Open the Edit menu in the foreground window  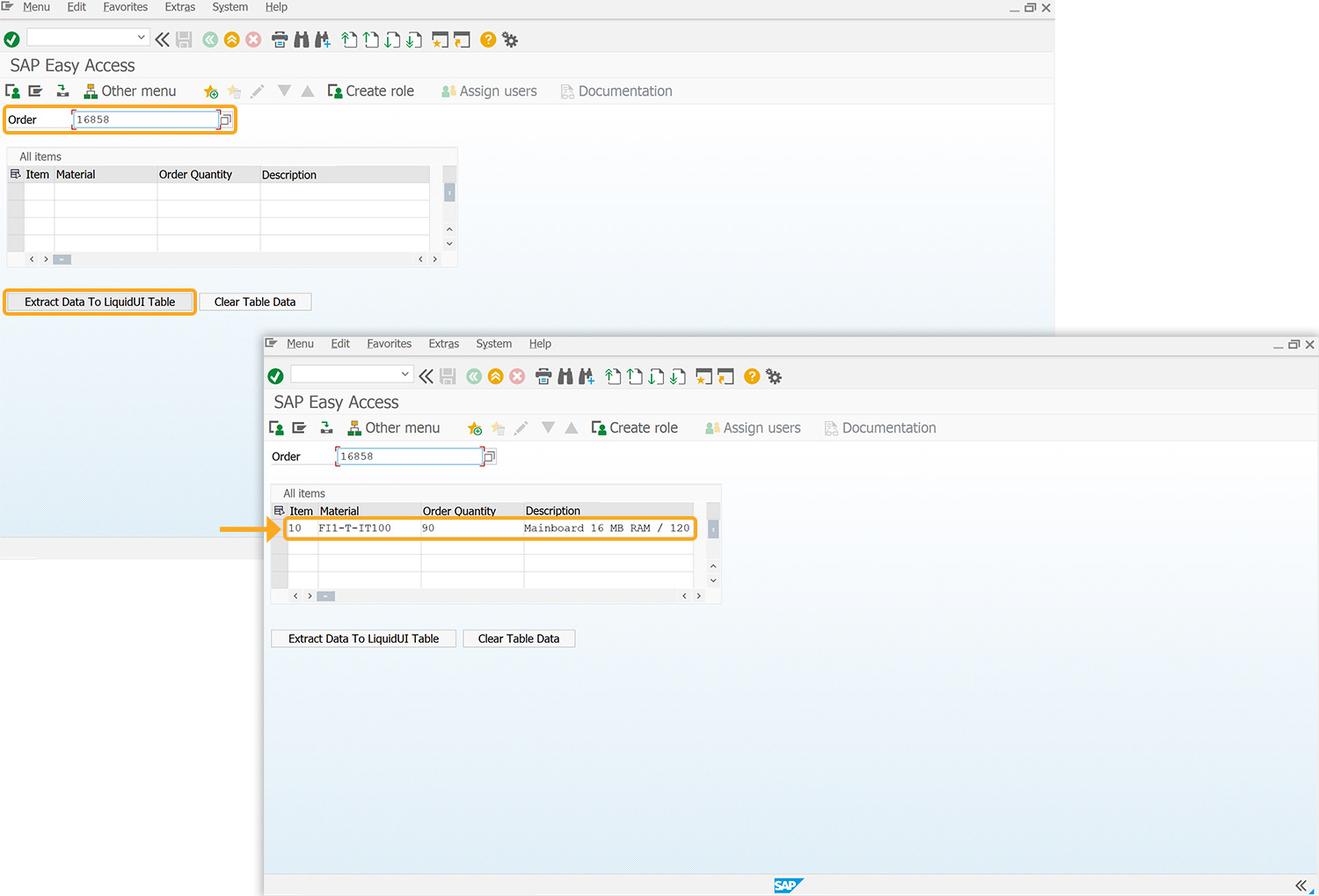point(340,344)
